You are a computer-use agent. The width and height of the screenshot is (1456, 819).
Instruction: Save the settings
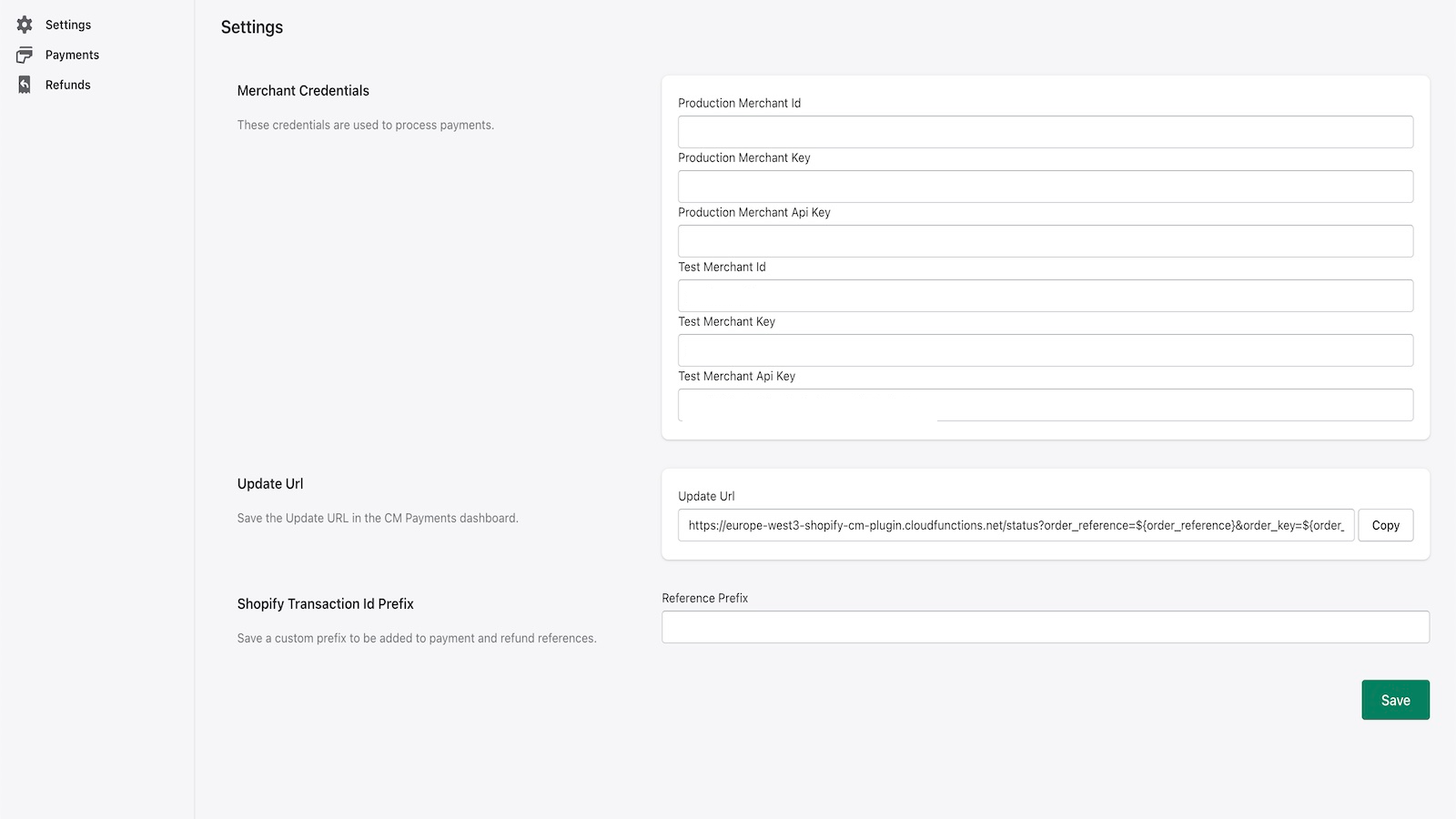pos(1395,700)
